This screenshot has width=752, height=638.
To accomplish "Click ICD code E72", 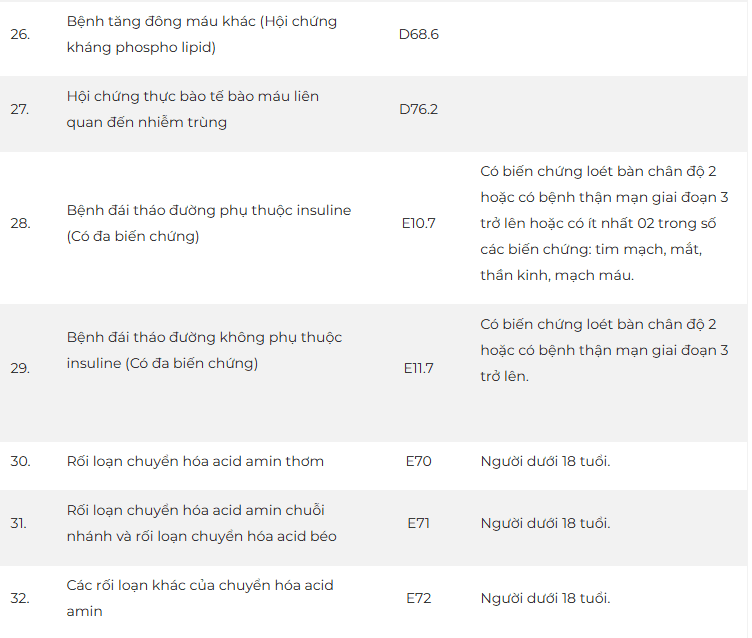I will tap(418, 598).
